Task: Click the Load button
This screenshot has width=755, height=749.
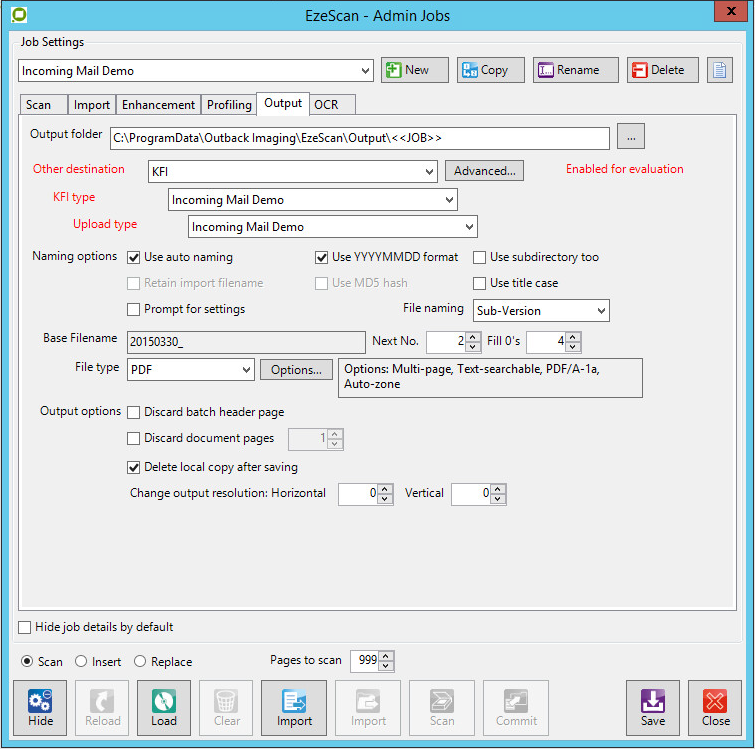Action: [164, 707]
